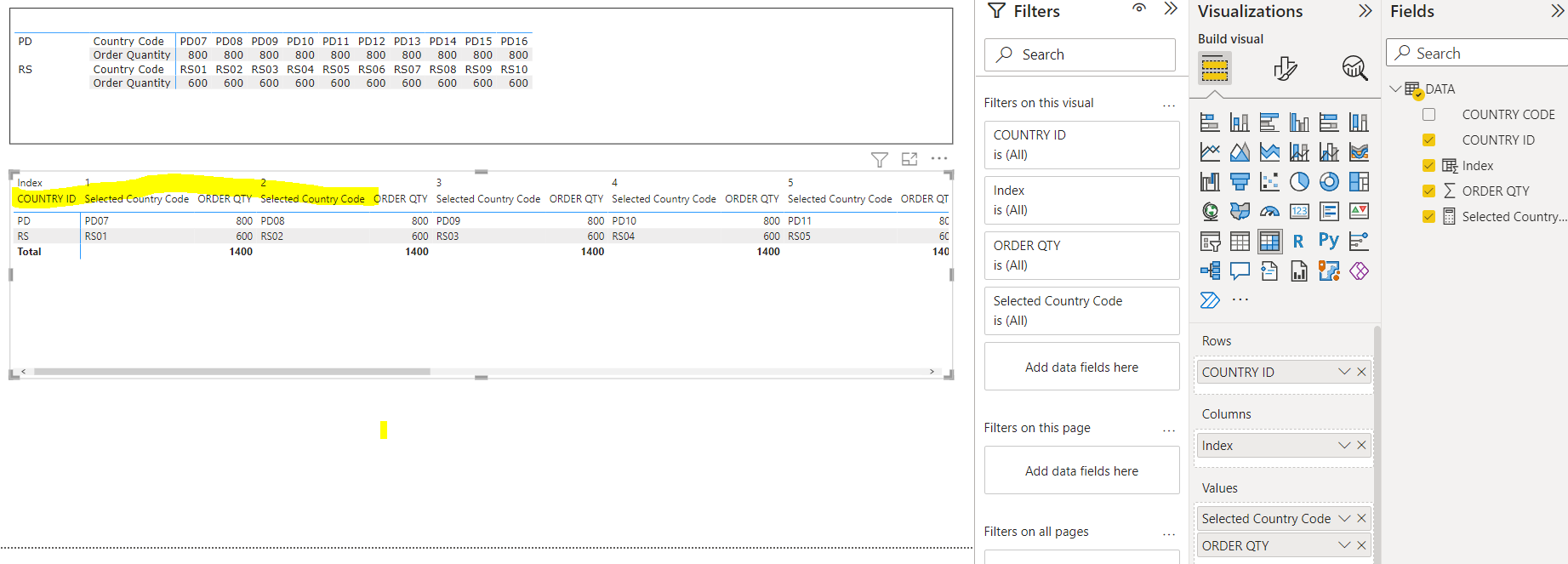Collapse the DATA table in Fields
This screenshot has width=1568, height=564.
(x=1395, y=88)
